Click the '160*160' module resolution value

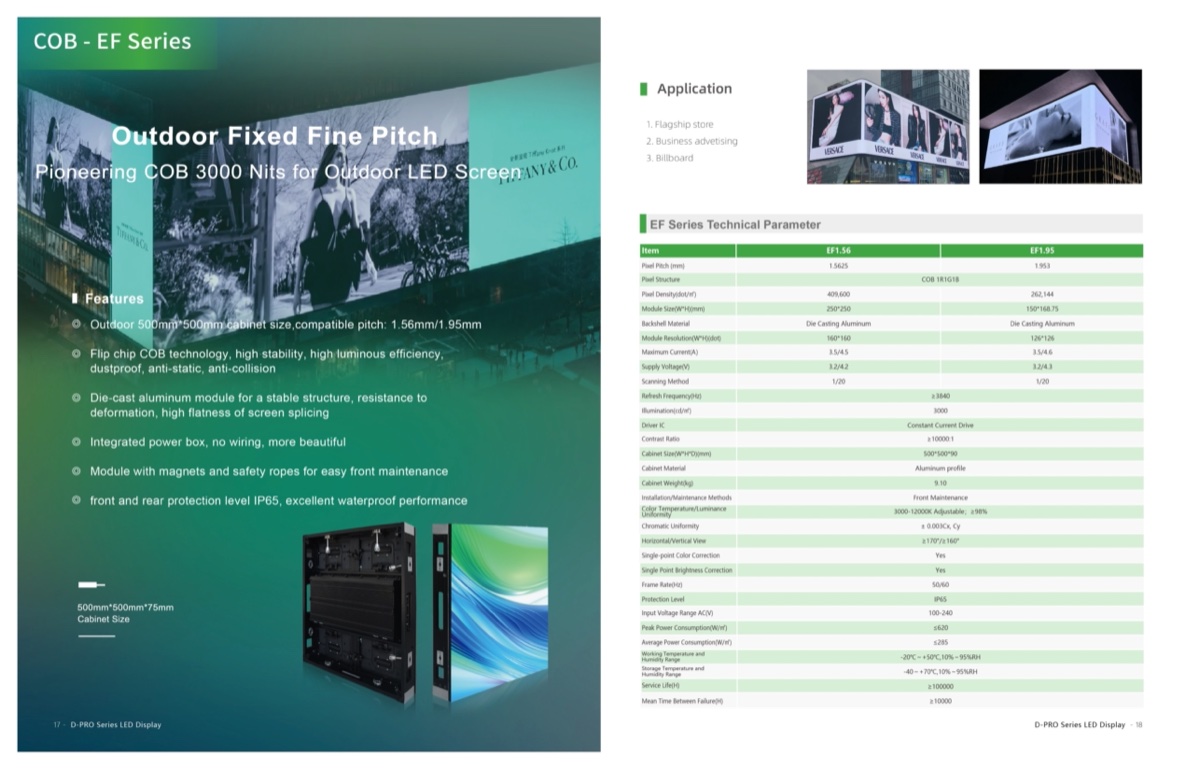pyautogui.click(x=838, y=338)
